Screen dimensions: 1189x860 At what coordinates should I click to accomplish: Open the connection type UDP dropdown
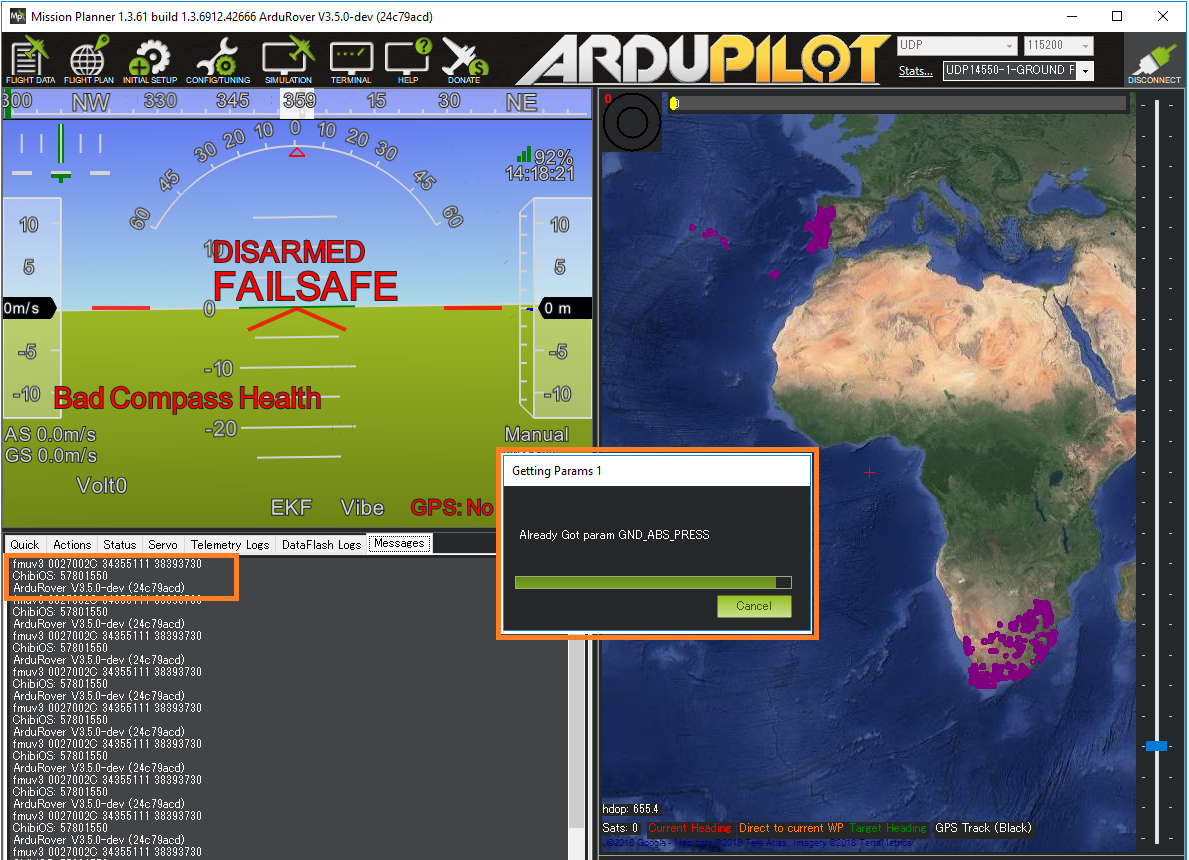[x=955, y=45]
